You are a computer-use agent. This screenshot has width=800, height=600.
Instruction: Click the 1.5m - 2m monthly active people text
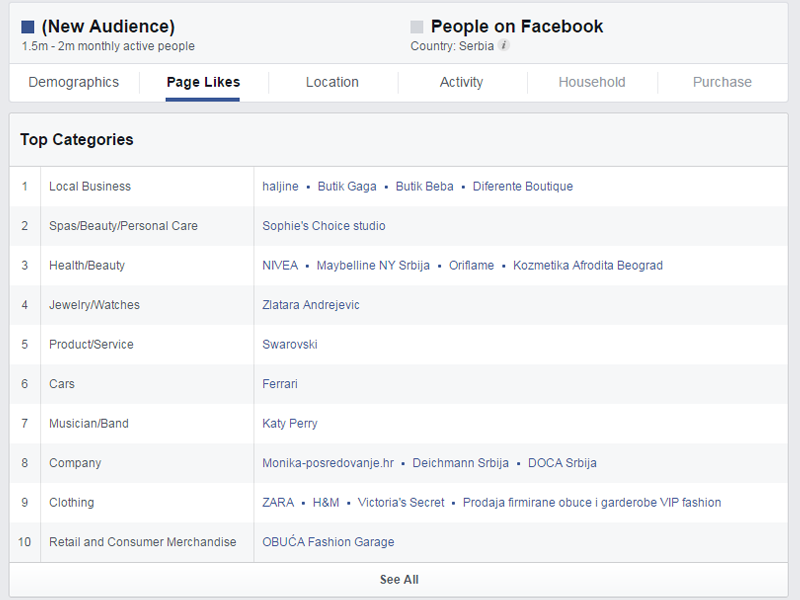(x=108, y=46)
